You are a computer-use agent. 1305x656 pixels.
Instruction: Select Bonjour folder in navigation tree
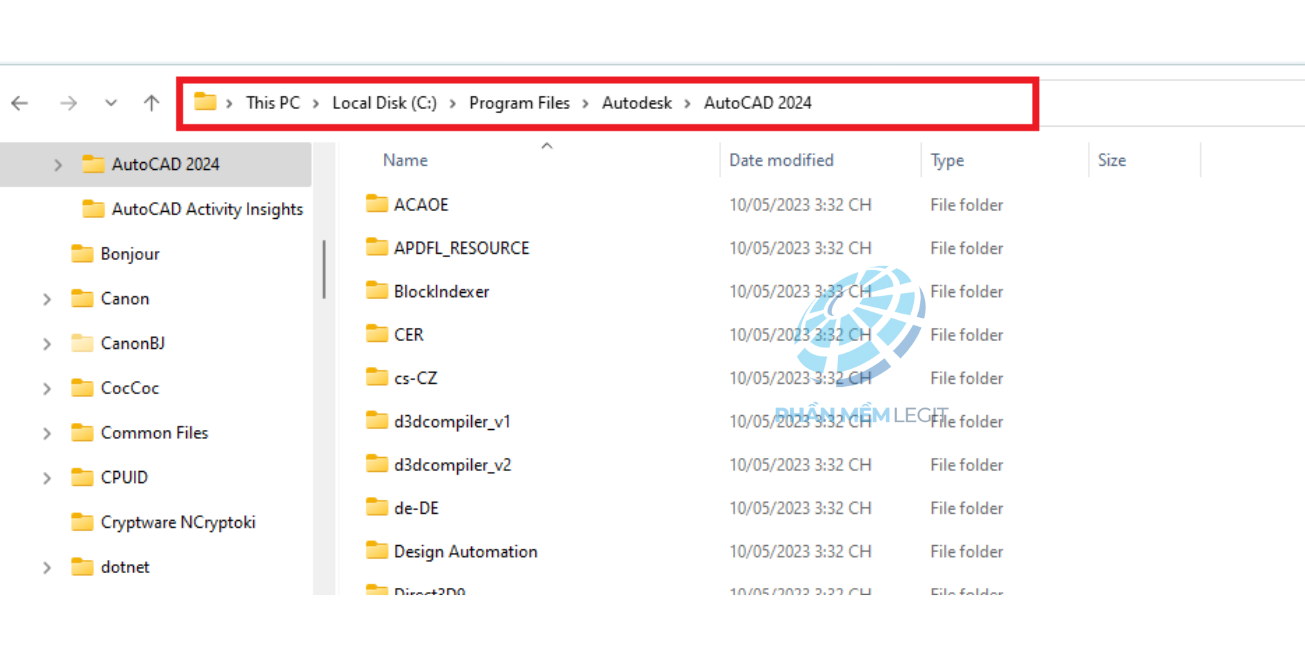coord(130,254)
